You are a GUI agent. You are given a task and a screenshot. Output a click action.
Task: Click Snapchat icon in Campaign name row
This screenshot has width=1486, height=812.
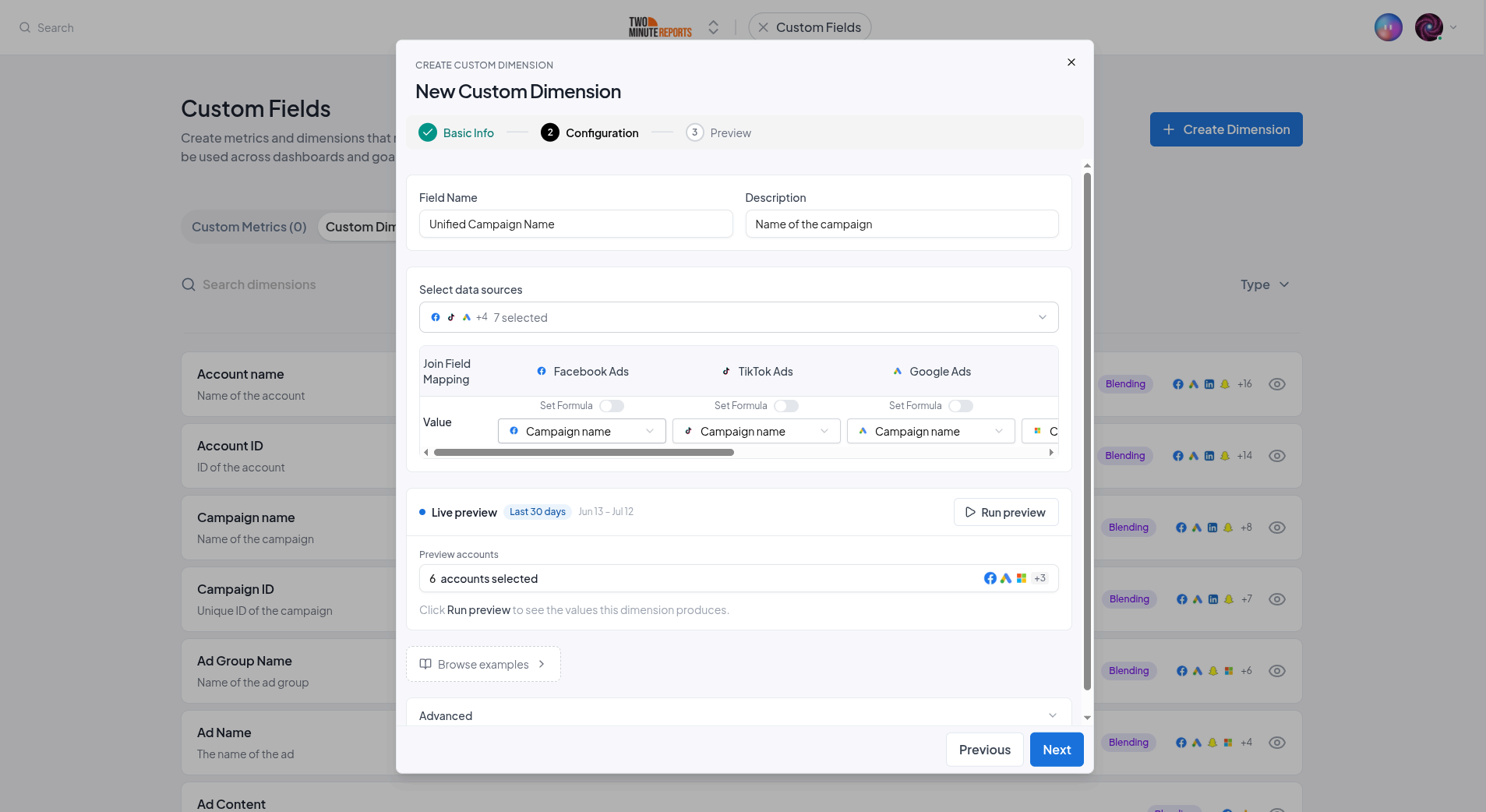(x=1228, y=528)
